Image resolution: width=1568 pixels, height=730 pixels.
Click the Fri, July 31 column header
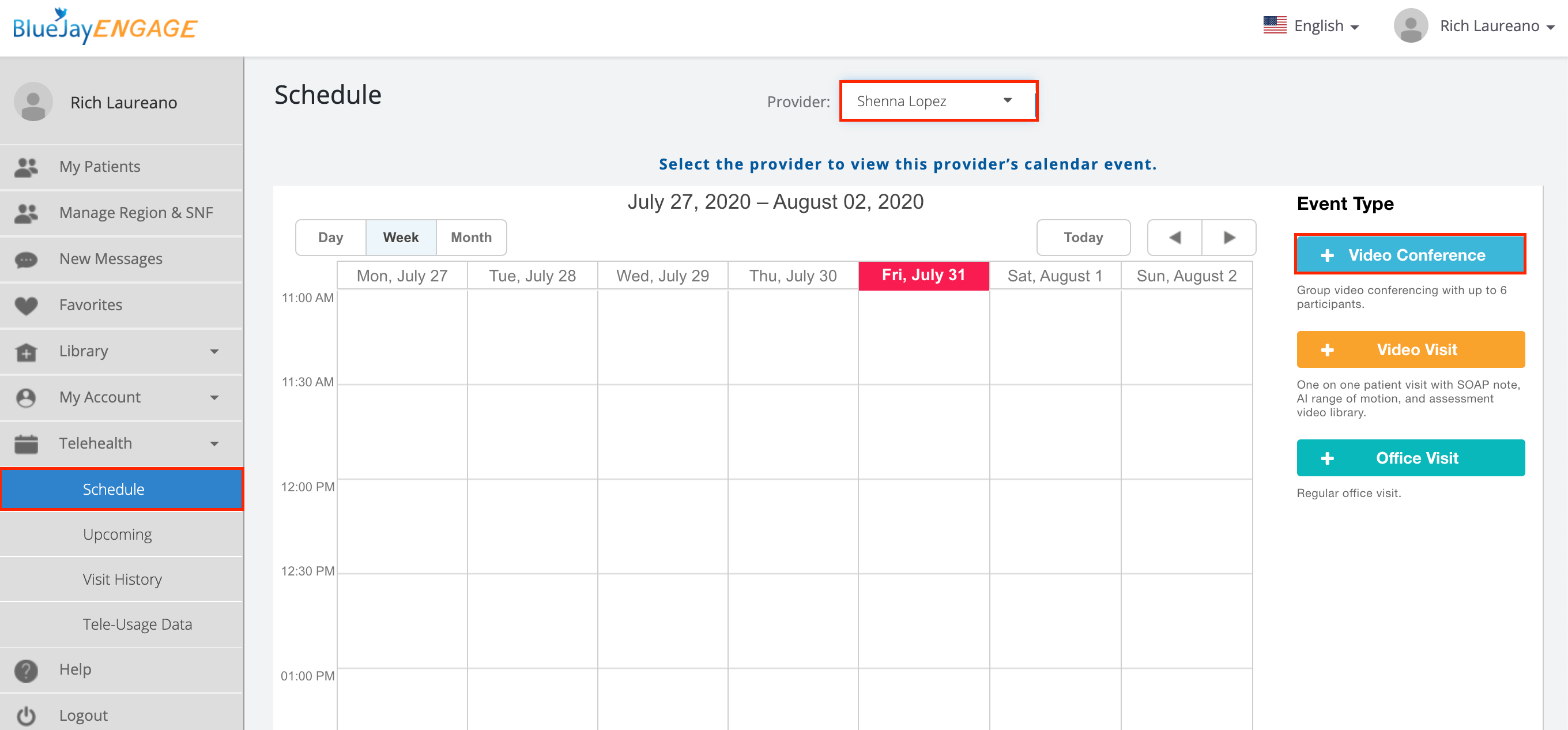coord(923,275)
